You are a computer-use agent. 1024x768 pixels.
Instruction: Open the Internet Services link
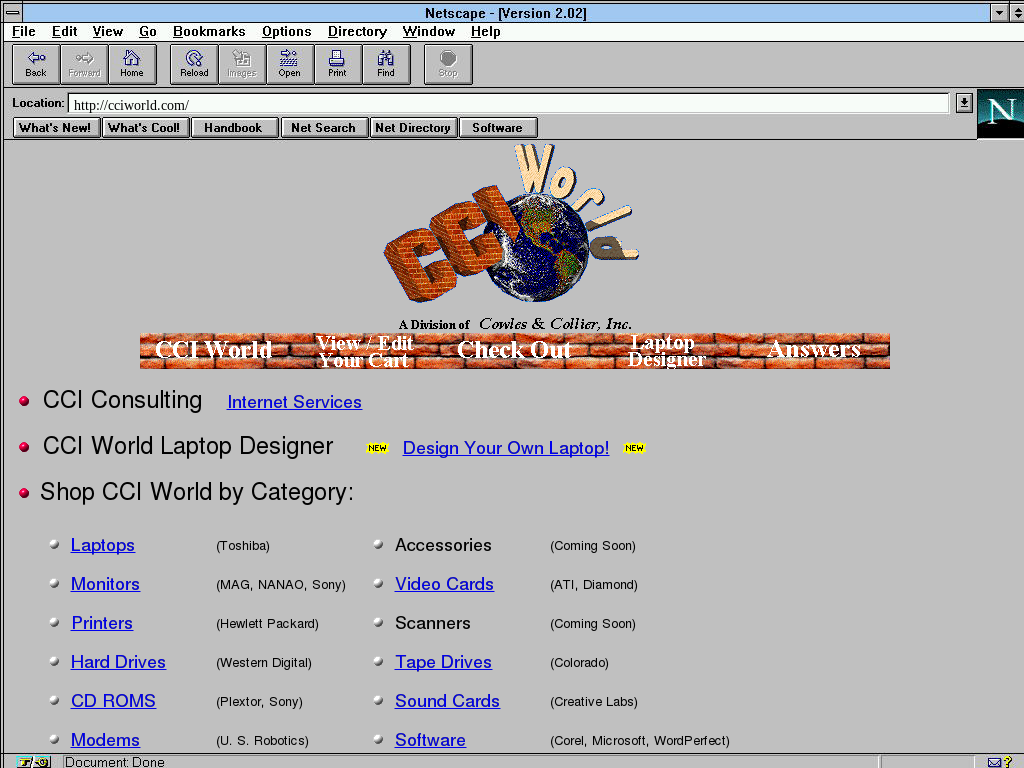(294, 402)
